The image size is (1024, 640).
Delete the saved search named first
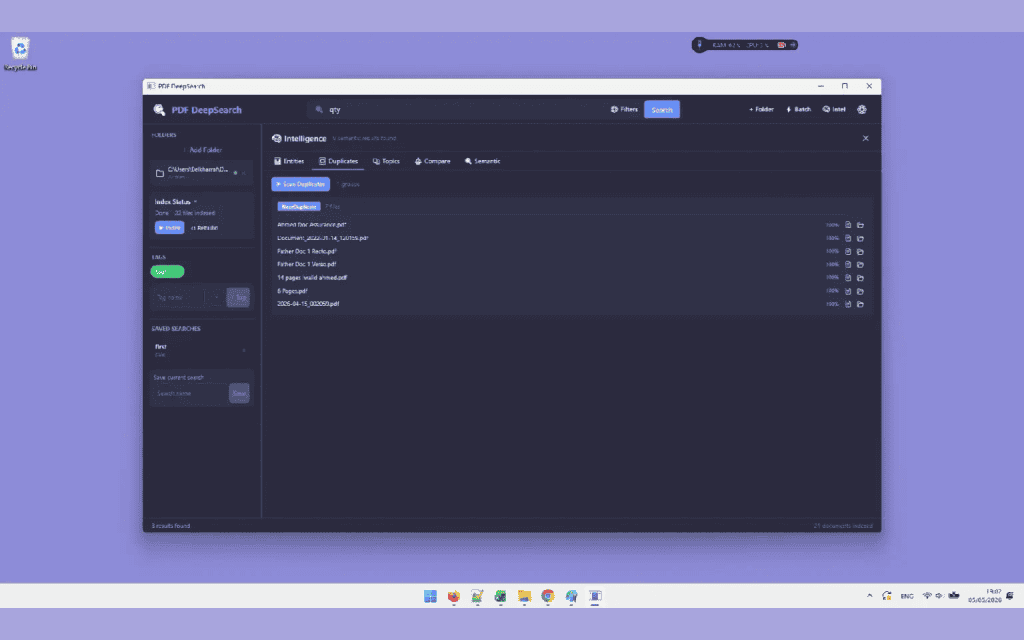(x=244, y=351)
